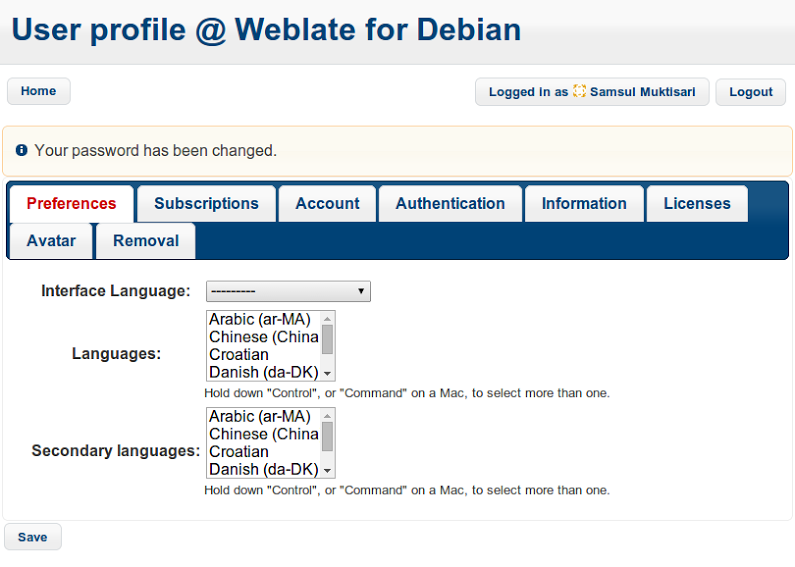
Task: Go to the Authentication tab
Action: click(x=450, y=203)
